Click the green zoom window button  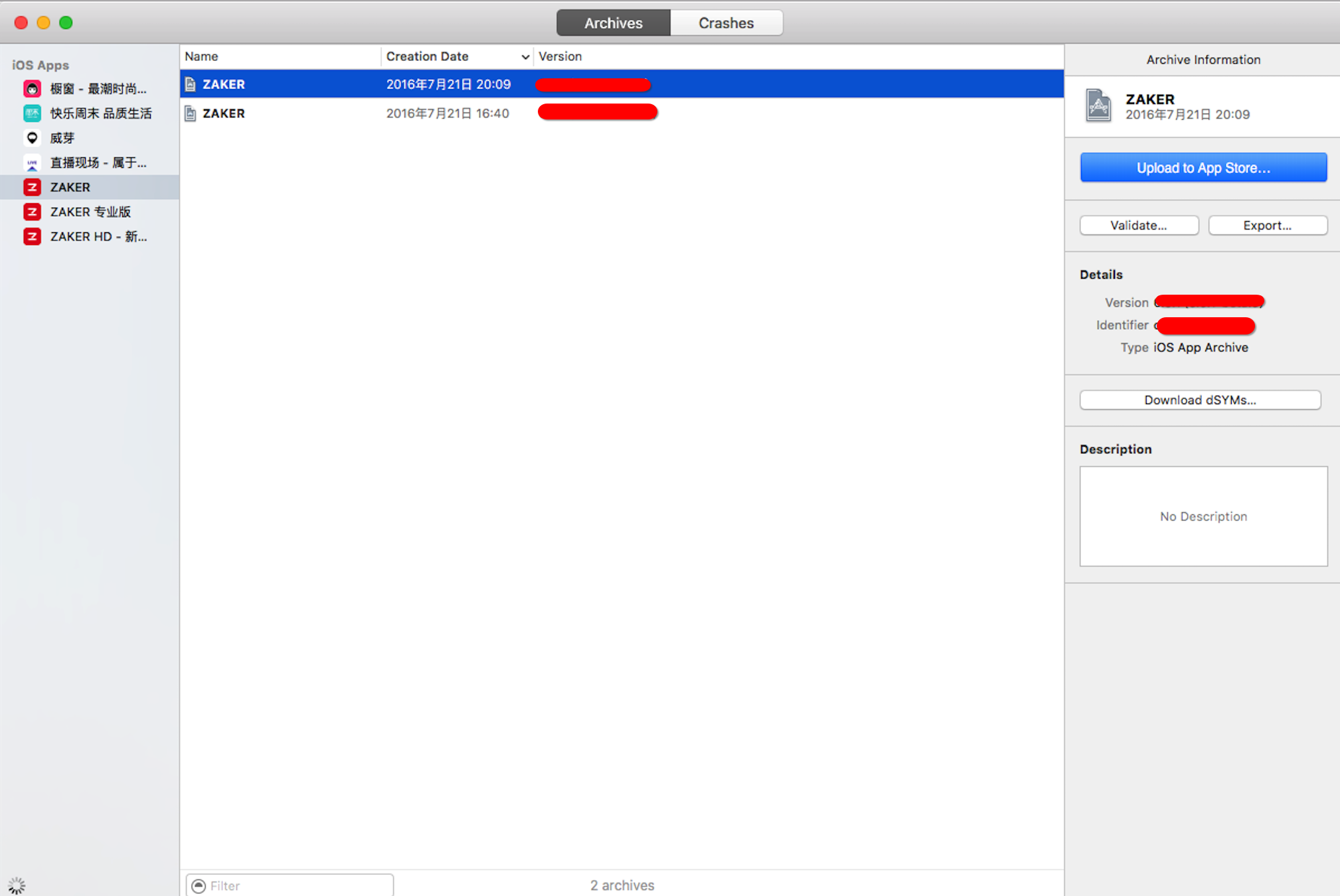[66, 23]
